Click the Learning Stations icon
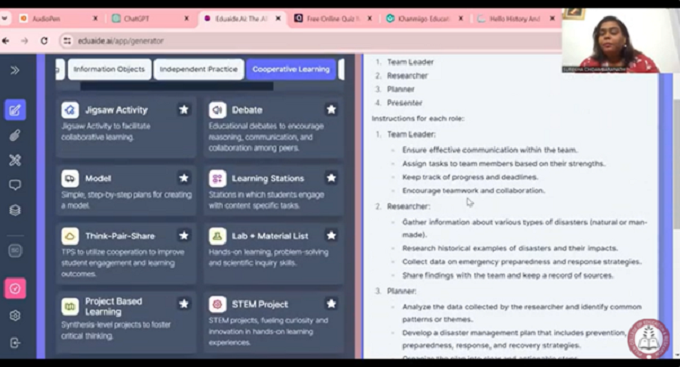The width and height of the screenshot is (680, 367). pyautogui.click(x=217, y=178)
